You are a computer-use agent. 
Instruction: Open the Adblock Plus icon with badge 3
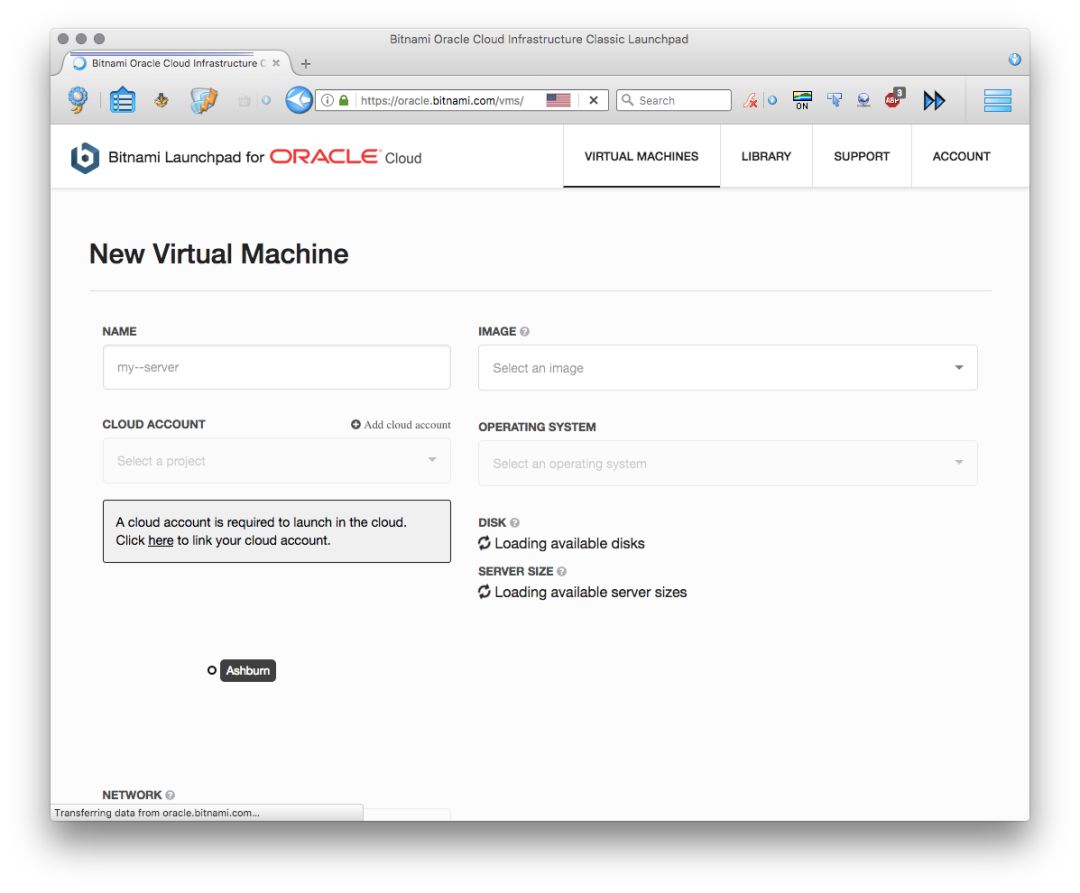(894, 98)
